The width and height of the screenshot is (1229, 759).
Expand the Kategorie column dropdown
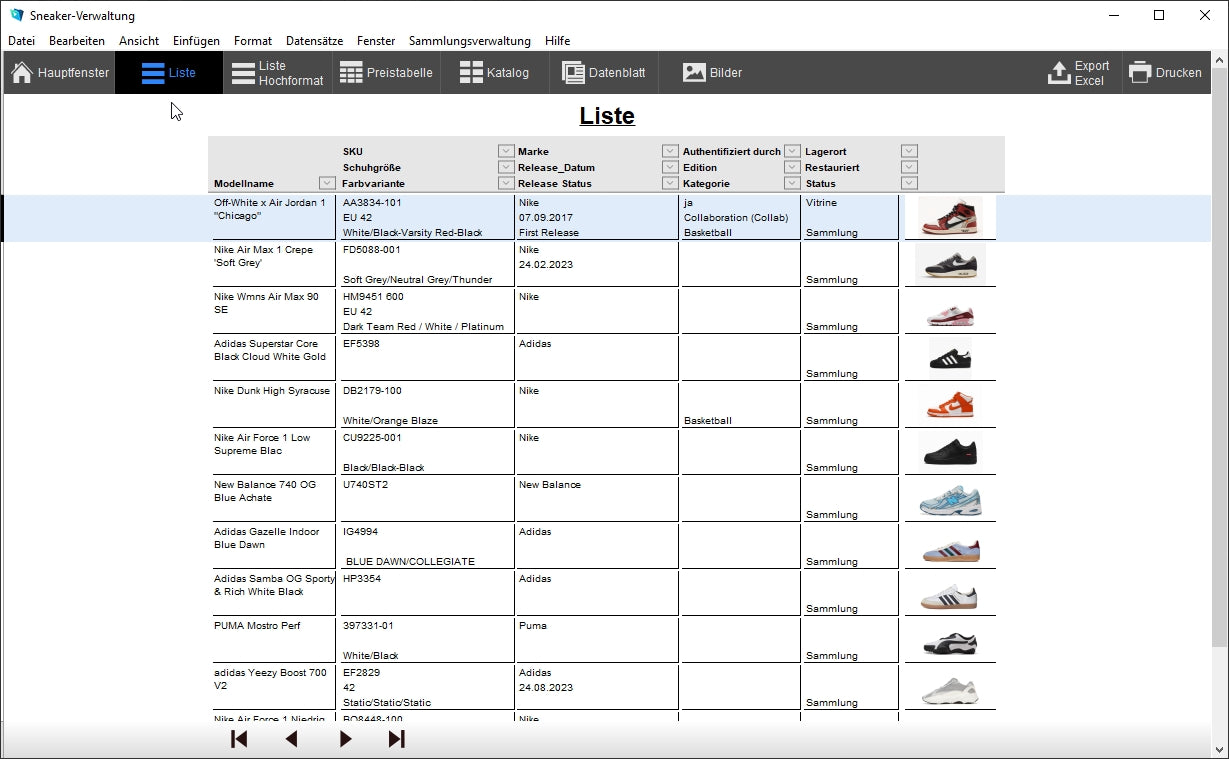[792, 183]
